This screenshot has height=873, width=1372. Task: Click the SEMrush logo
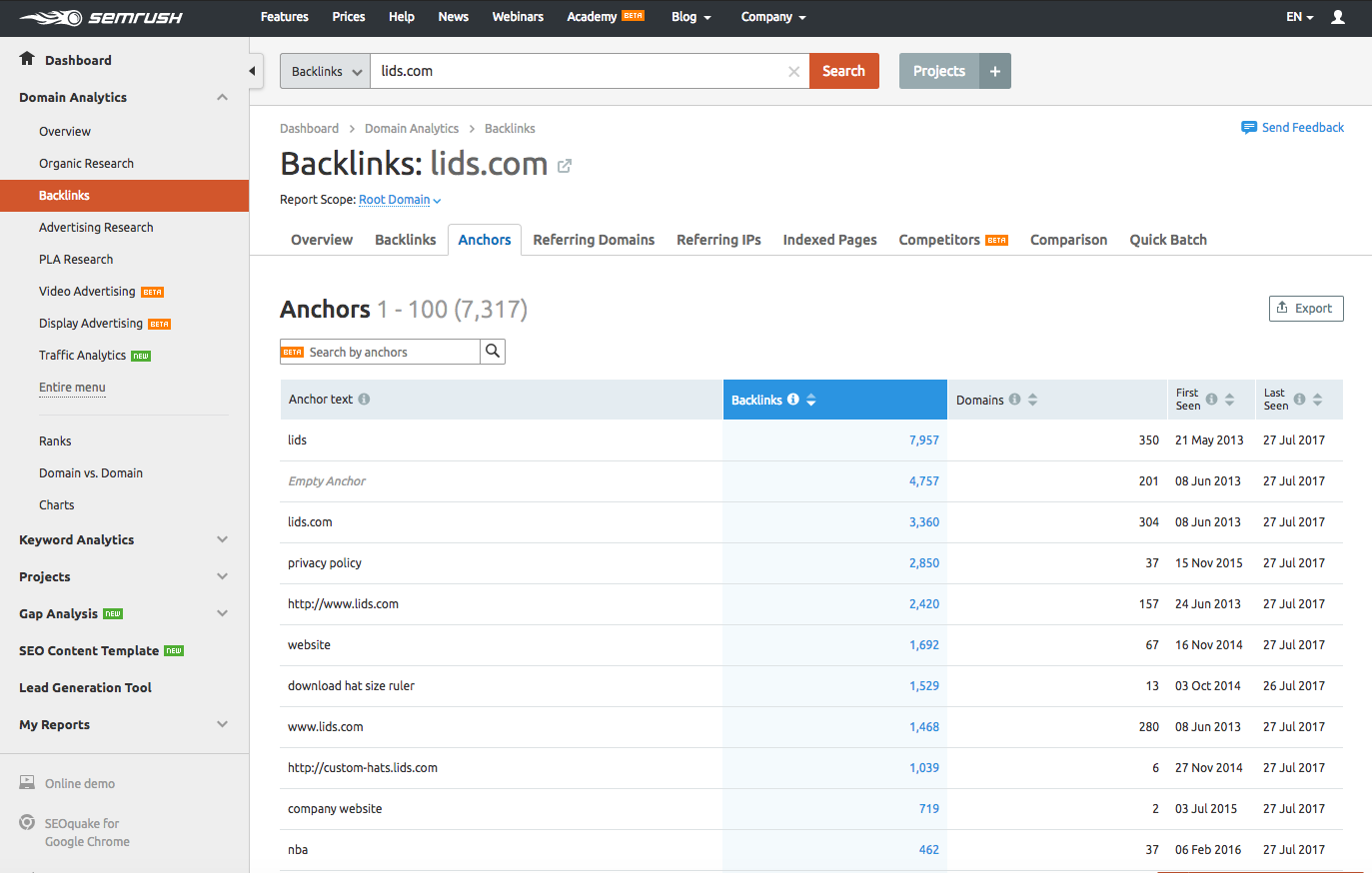(100, 17)
